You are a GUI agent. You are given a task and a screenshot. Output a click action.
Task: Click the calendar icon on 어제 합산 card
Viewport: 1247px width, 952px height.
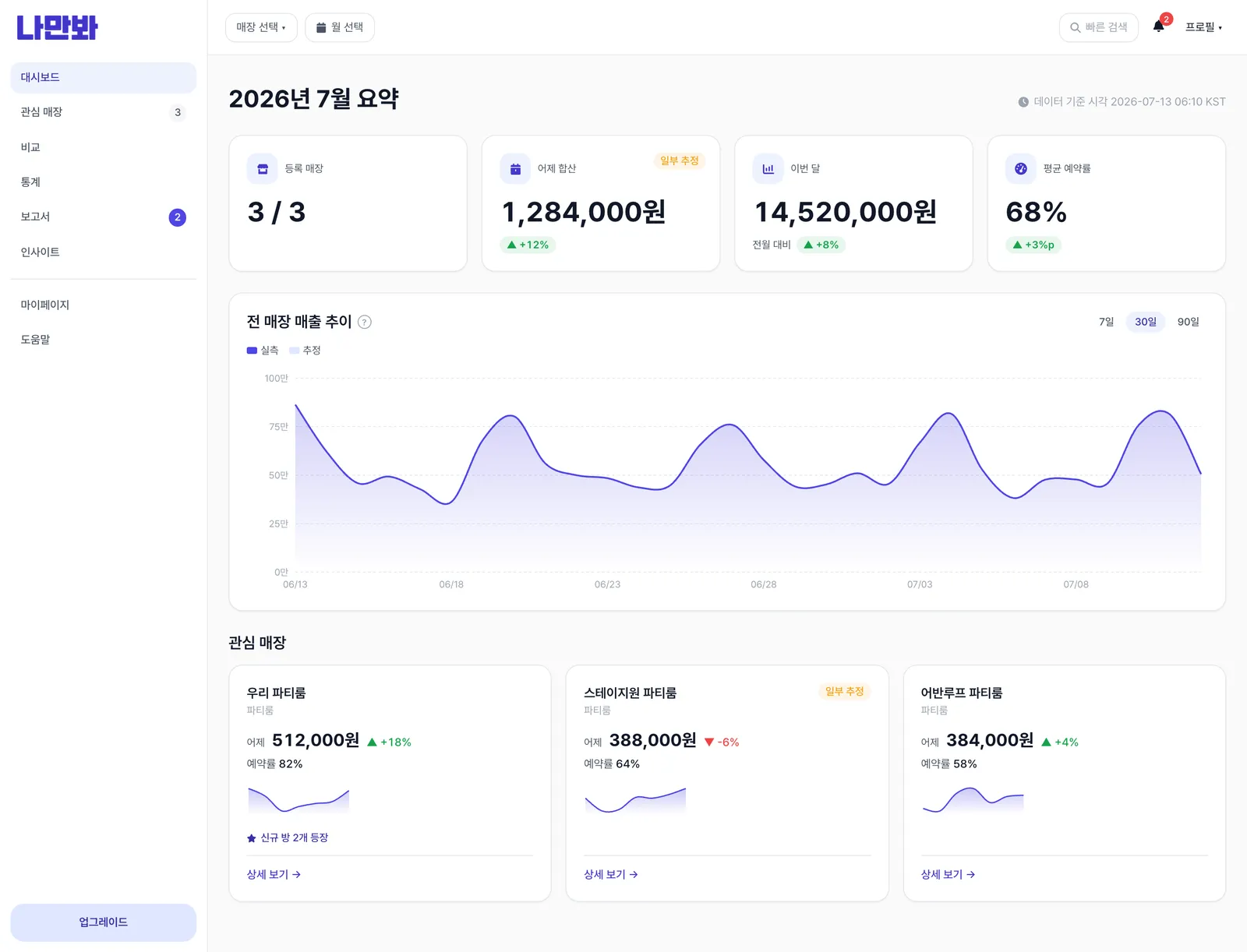pyautogui.click(x=515, y=168)
